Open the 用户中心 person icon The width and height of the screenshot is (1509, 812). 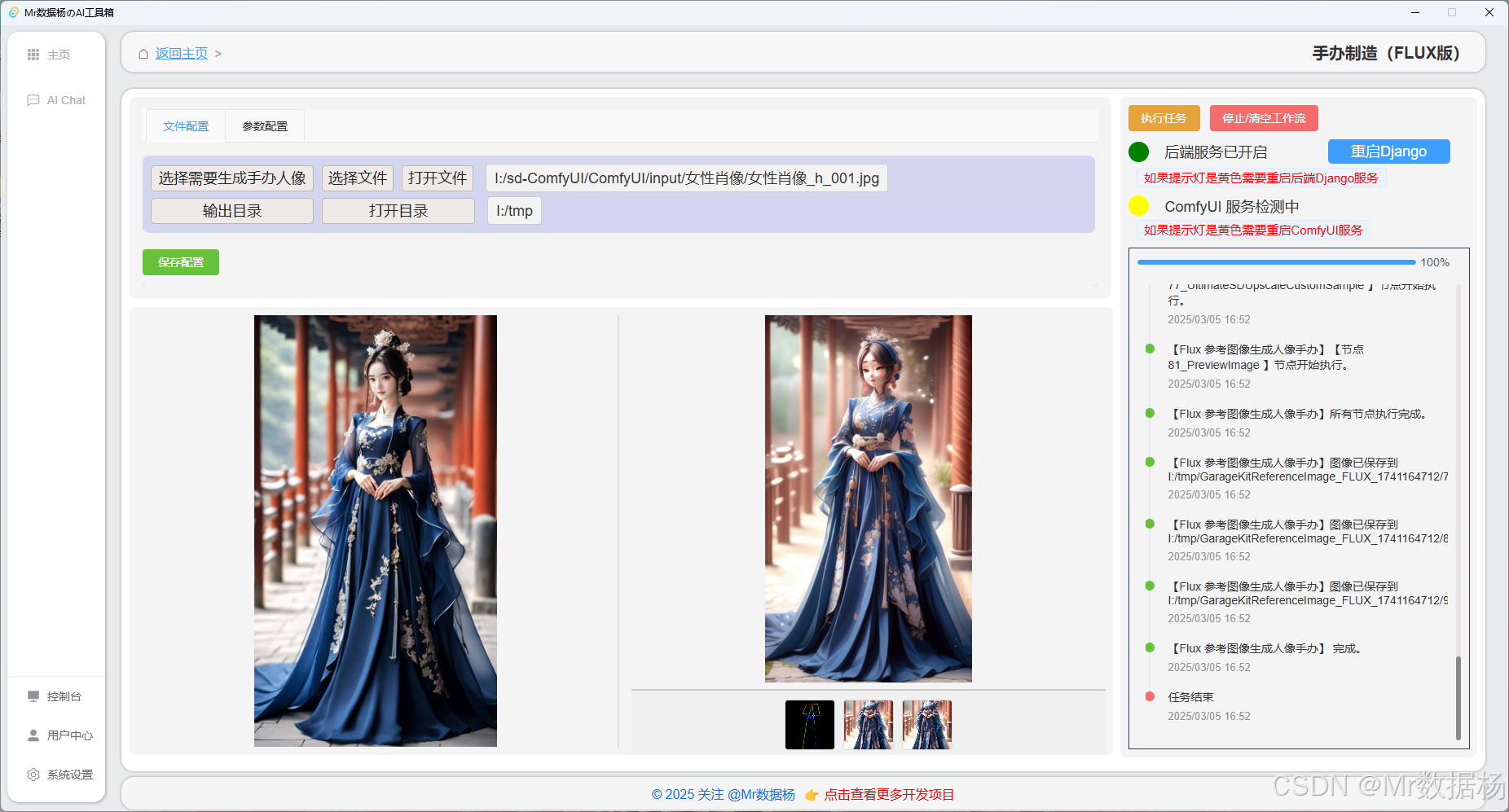tap(33, 735)
